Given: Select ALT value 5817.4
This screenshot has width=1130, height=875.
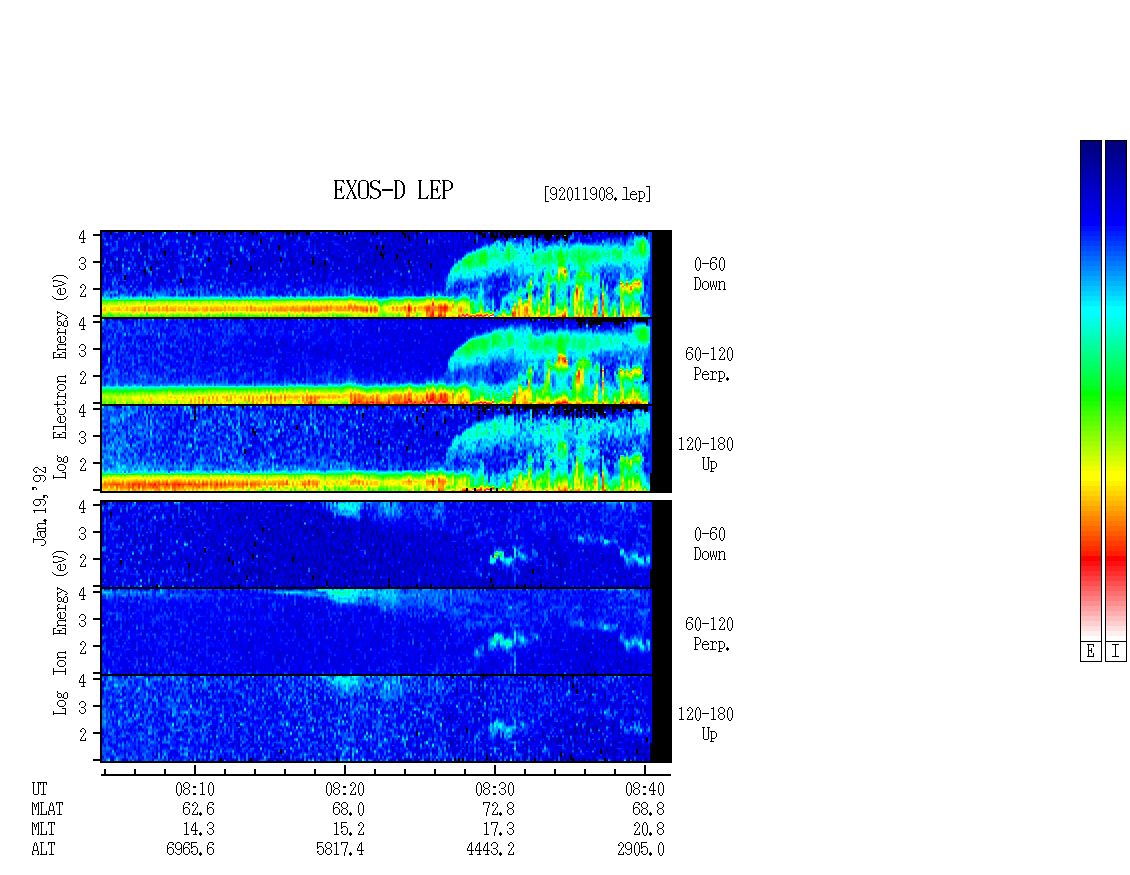Looking at the screenshot, I should [340, 849].
